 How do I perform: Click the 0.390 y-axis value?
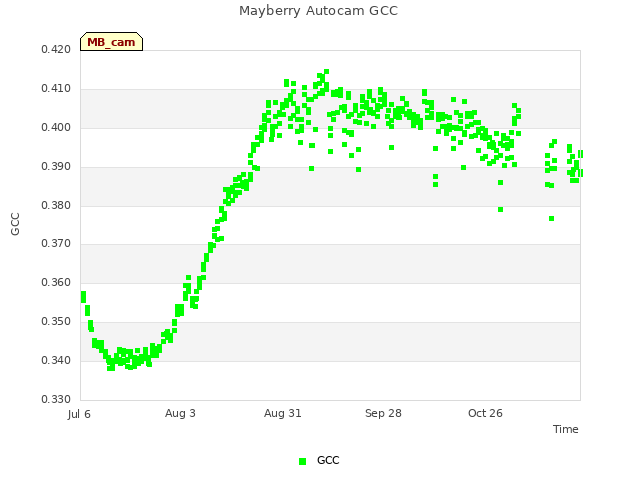click(x=56, y=167)
